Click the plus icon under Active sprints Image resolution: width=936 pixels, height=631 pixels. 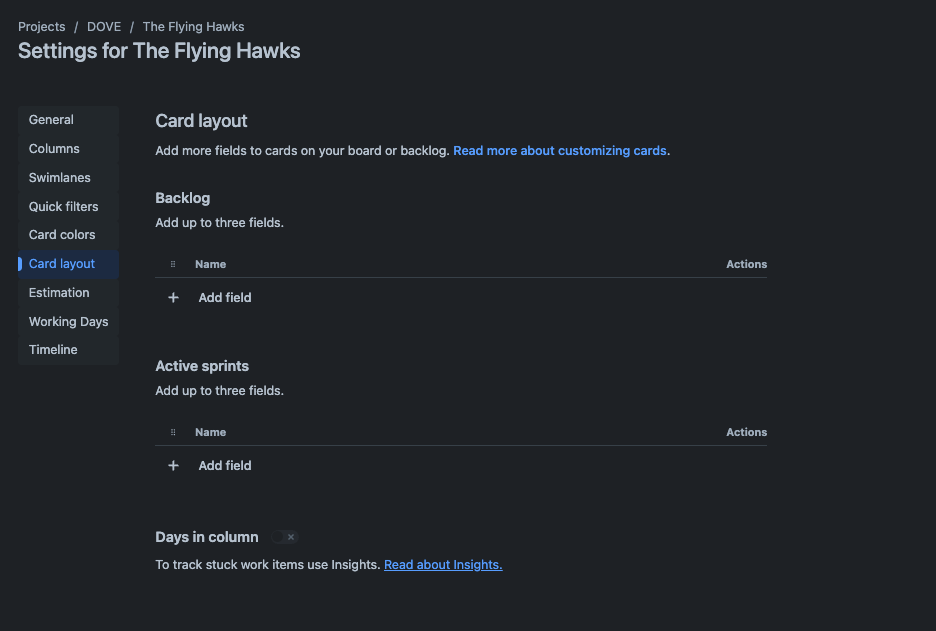(x=173, y=466)
